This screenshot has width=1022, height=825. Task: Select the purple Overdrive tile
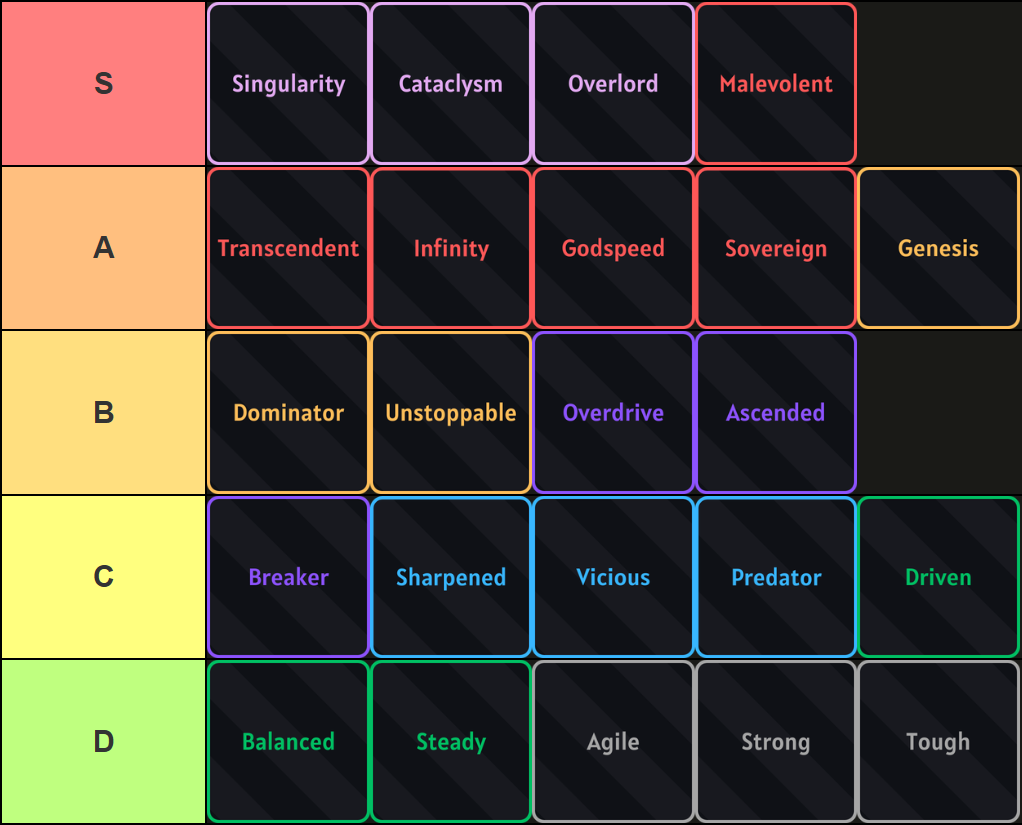(613, 413)
